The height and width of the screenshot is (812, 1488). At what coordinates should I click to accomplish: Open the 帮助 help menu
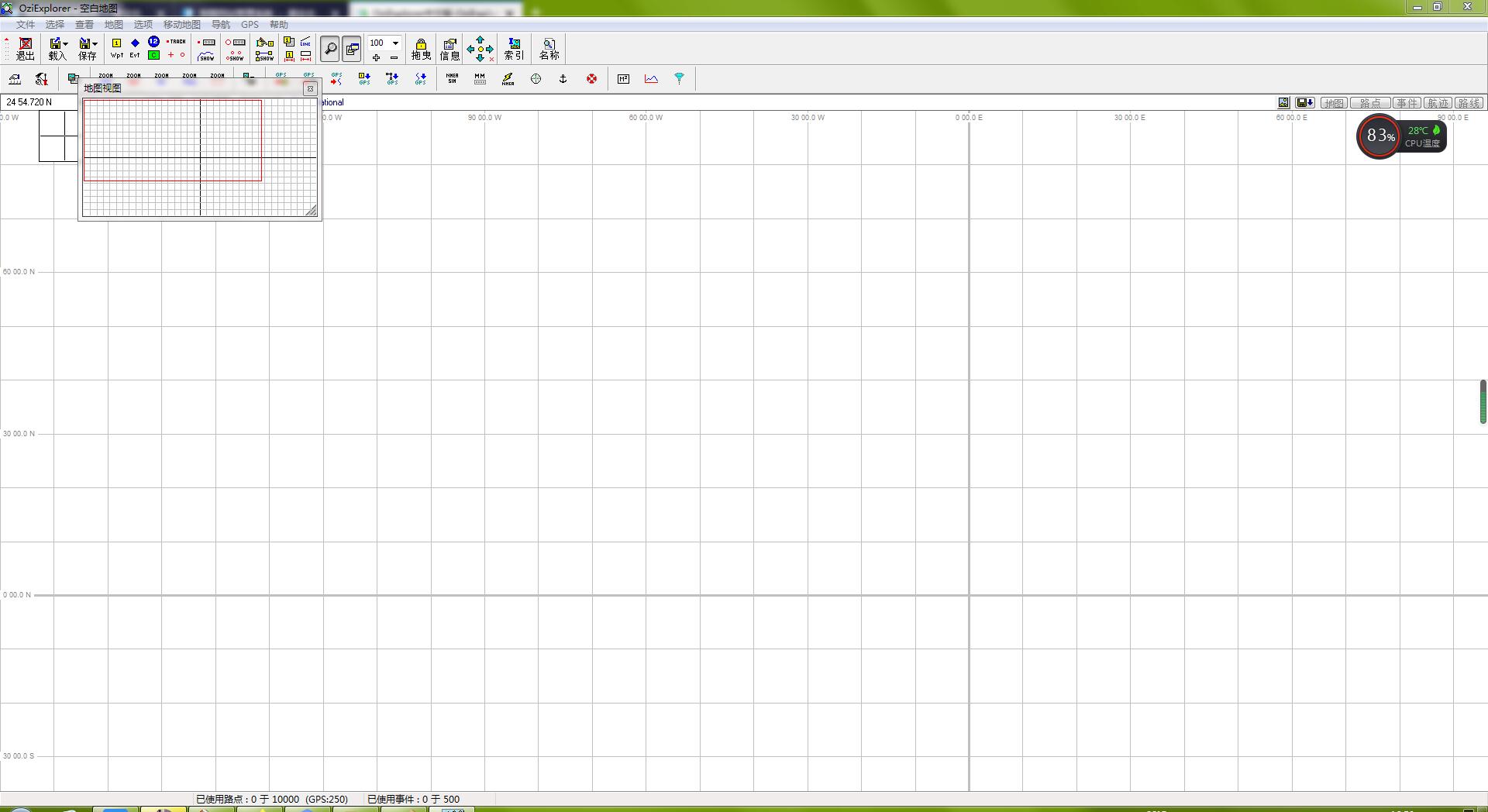click(279, 25)
